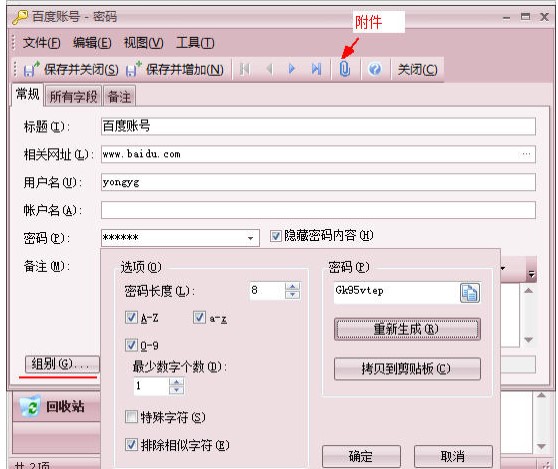Screen dimensions: 558x469
Task: Click the 确定 confirm button
Action: (361, 456)
